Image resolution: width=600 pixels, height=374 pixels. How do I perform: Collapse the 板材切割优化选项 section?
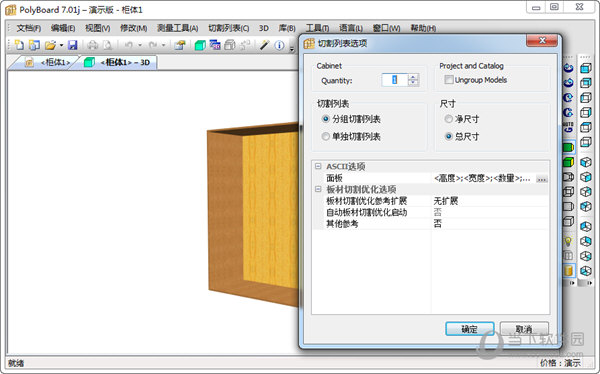click(x=318, y=189)
